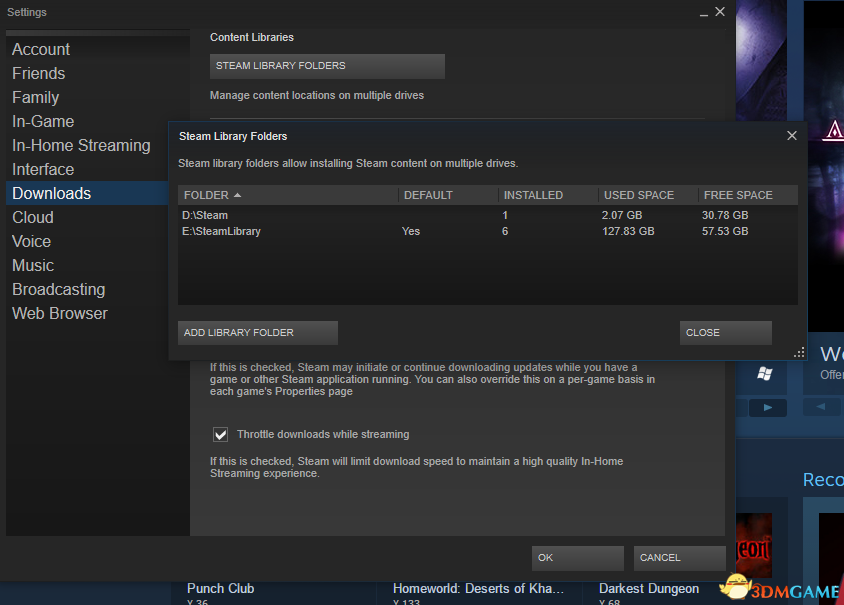Confirm settings with the OK button
This screenshot has height=605, width=844.
578,558
